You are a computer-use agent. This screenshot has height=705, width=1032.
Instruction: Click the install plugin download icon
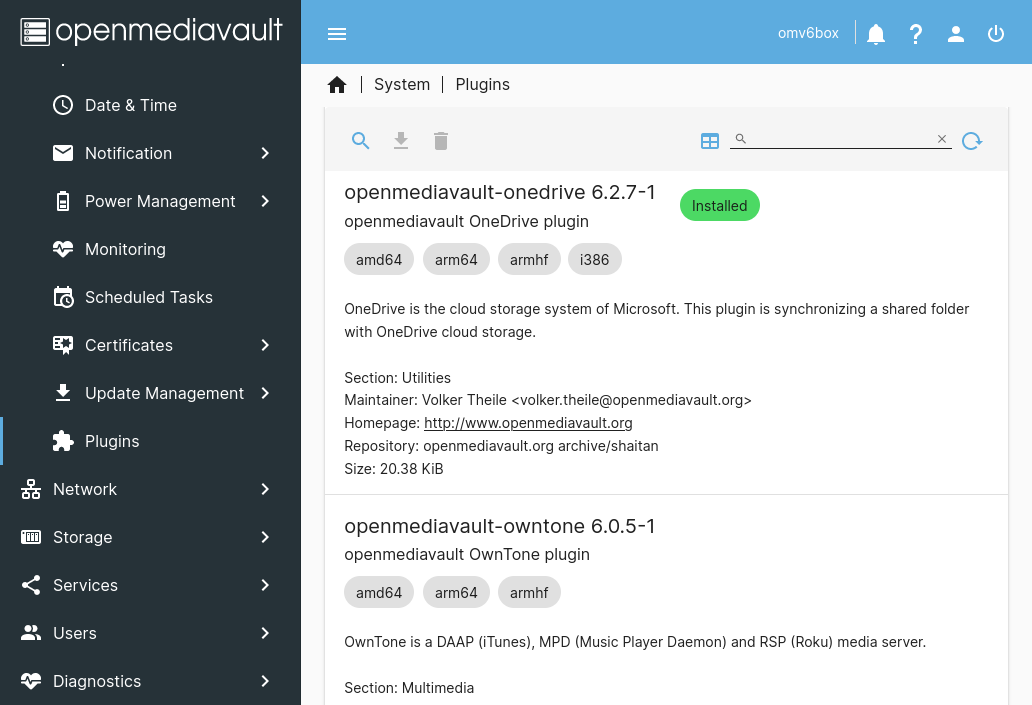(401, 140)
